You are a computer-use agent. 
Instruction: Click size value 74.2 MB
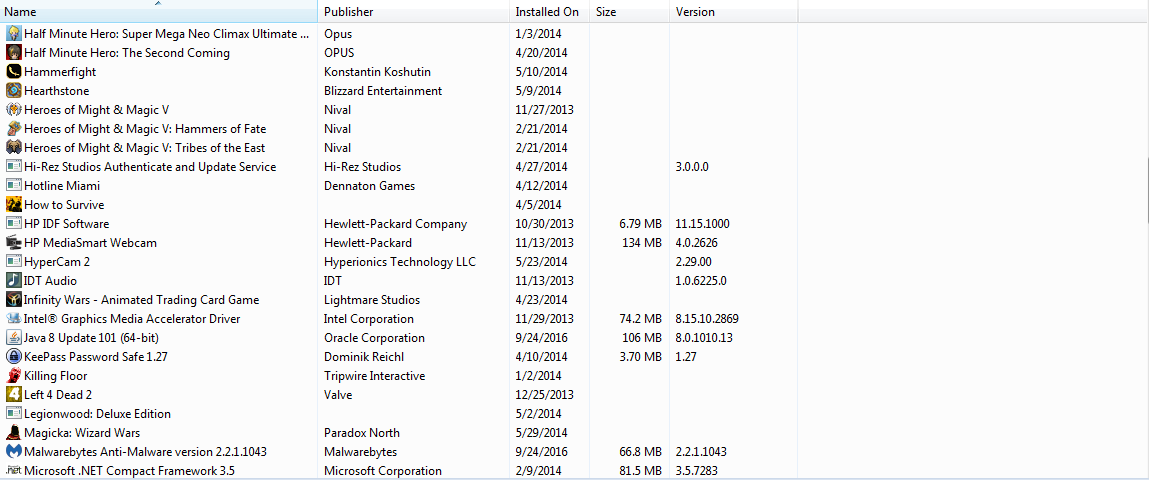(641, 319)
